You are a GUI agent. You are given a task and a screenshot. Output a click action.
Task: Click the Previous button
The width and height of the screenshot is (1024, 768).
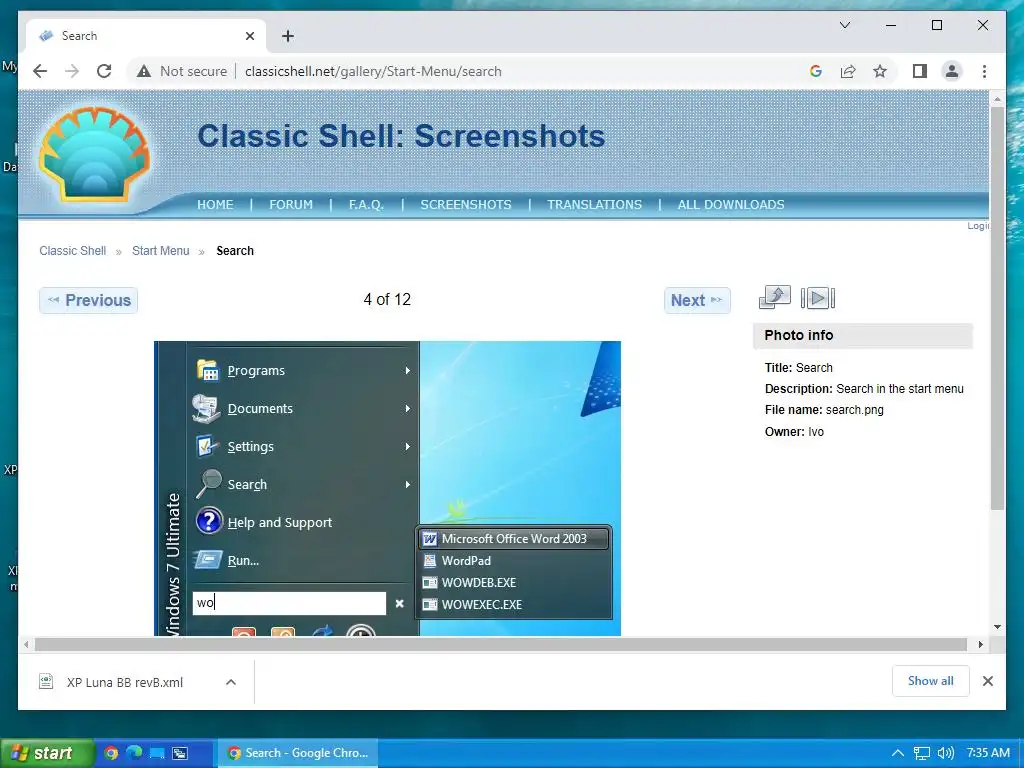click(89, 300)
